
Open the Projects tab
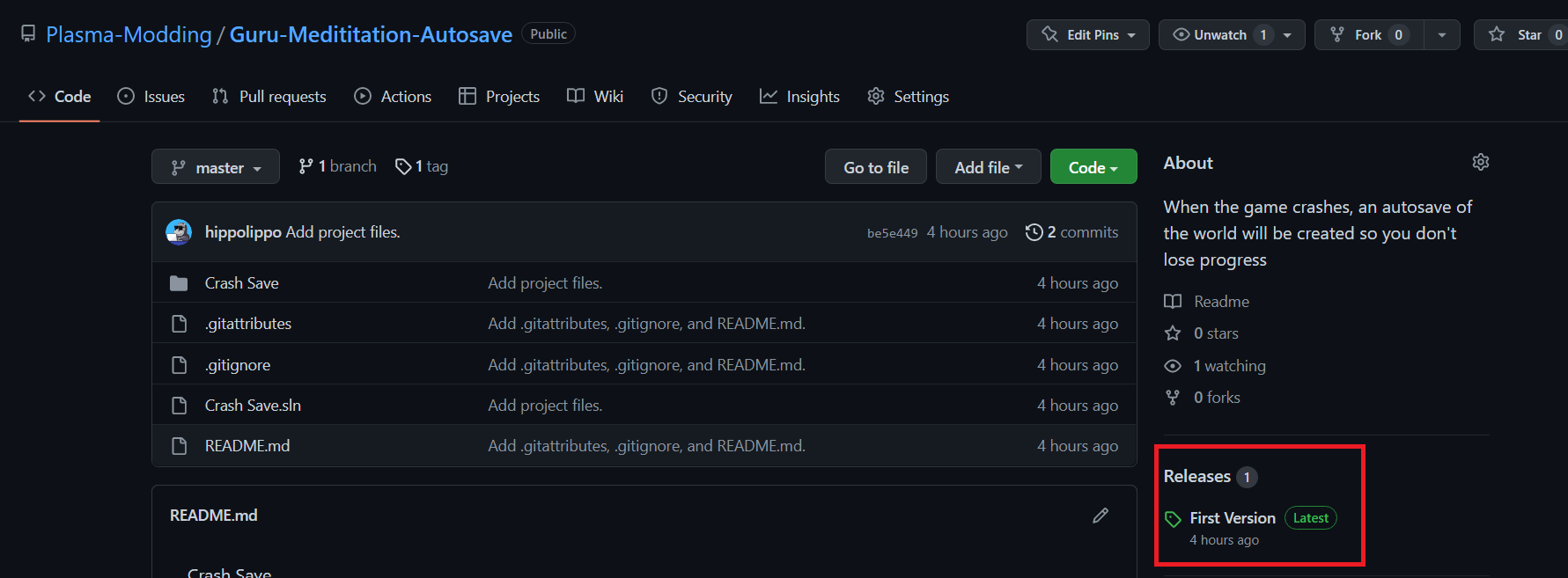[x=499, y=96]
